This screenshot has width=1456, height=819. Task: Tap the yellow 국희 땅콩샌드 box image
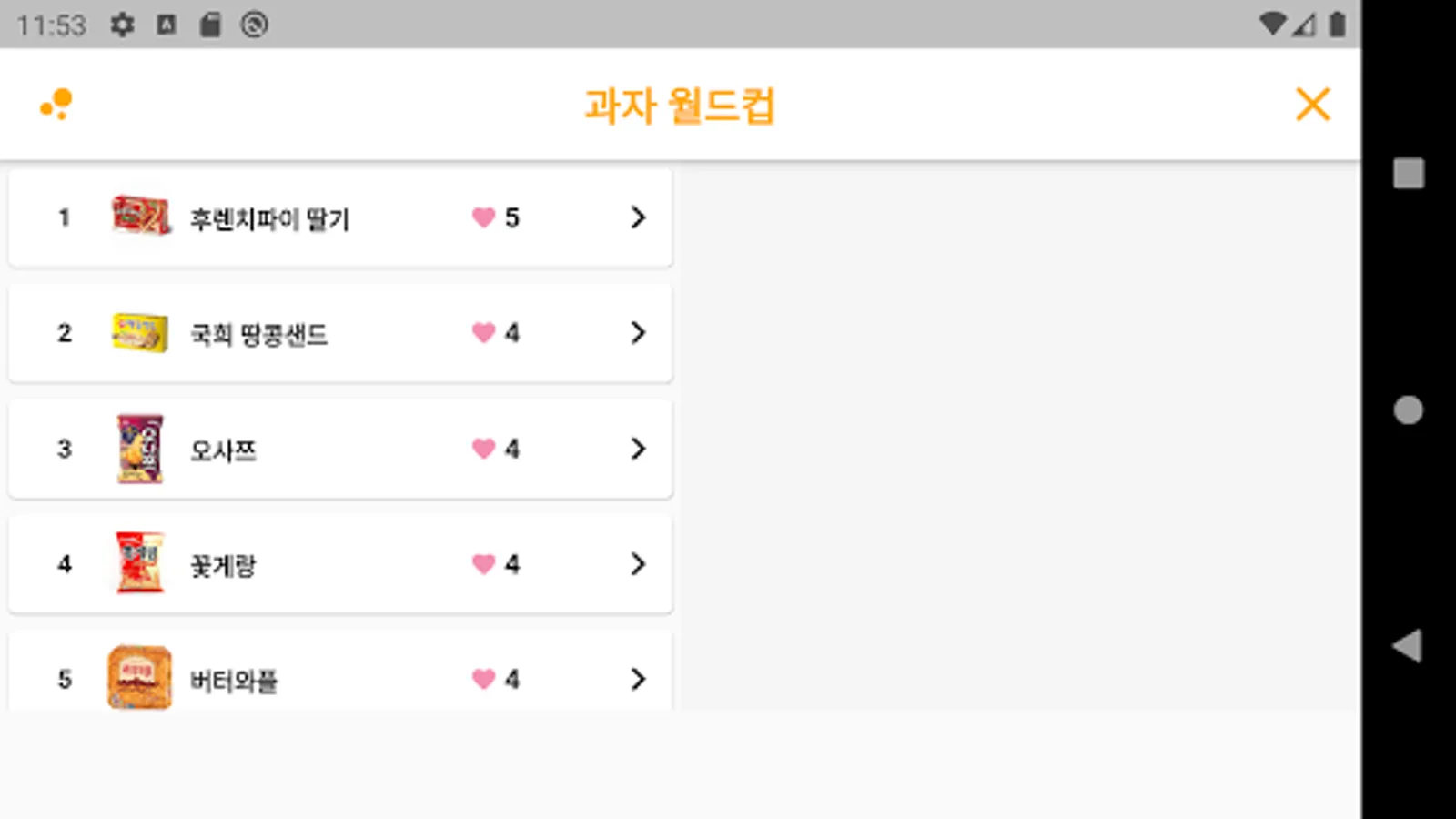pyautogui.click(x=139, y=332)
